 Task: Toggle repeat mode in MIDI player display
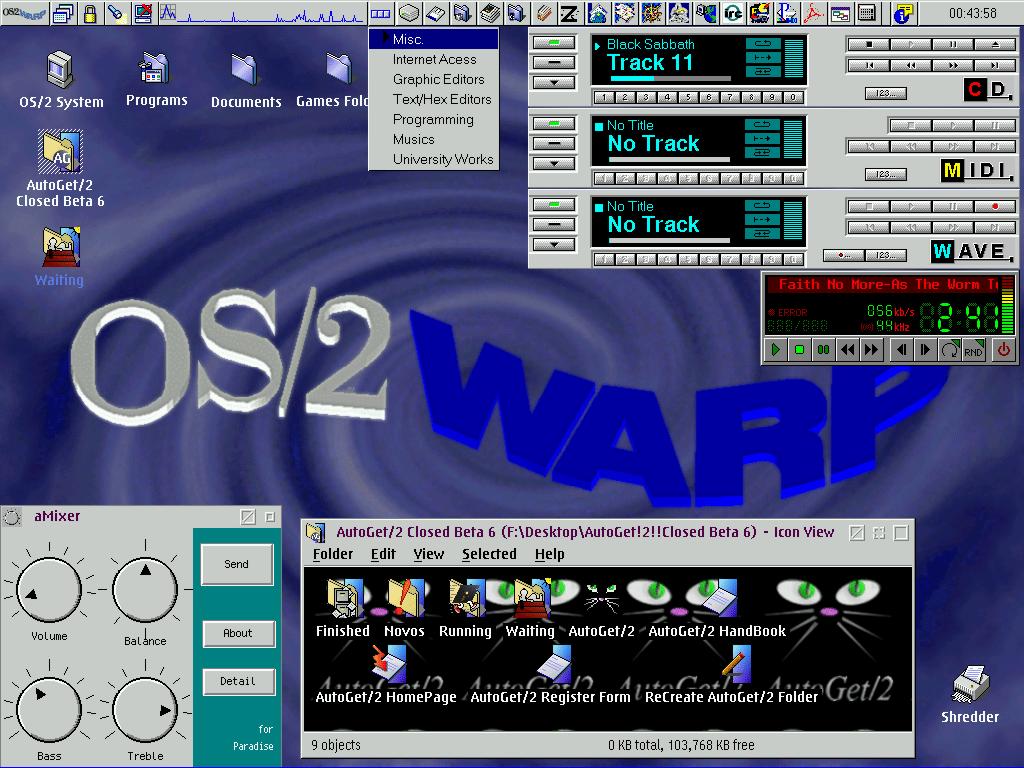[x=763, y=125]
